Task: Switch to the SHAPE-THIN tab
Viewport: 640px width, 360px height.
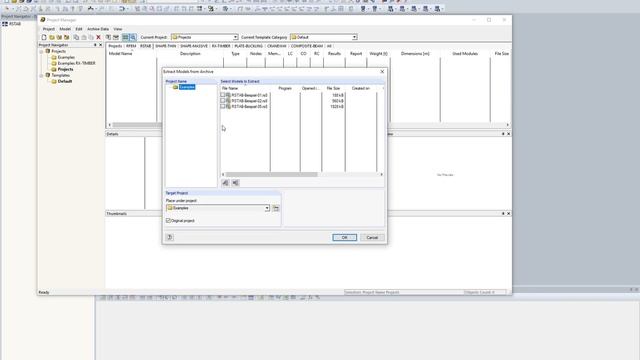Action: 166,46
